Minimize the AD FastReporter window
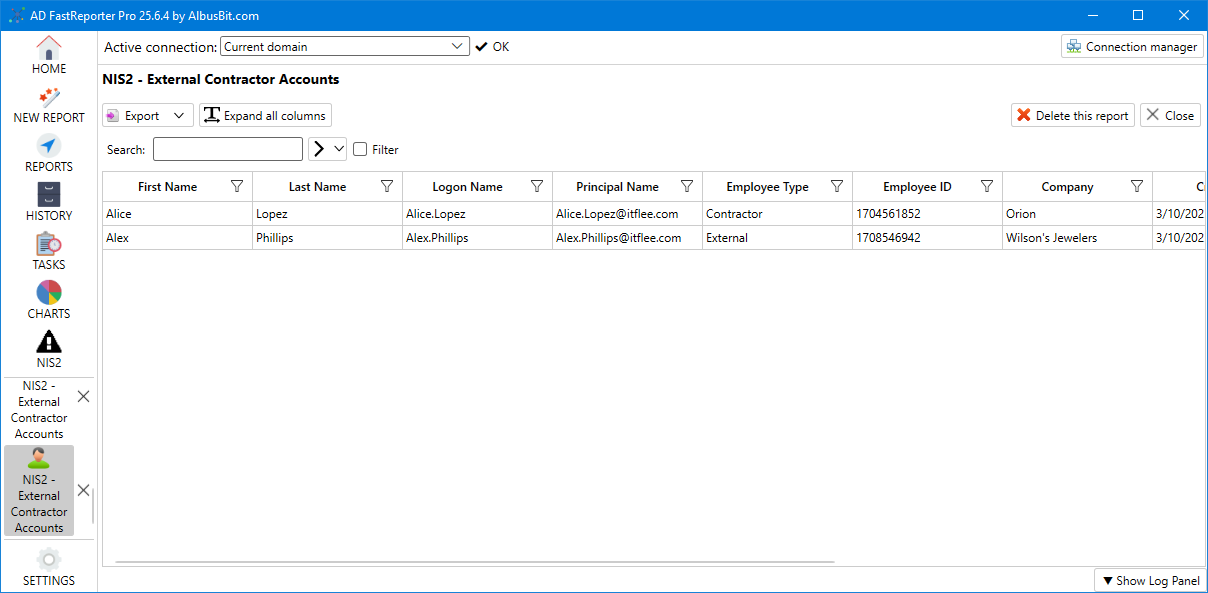The height and width of the screenshot is (593, 1208). (x=1092, y=15)
